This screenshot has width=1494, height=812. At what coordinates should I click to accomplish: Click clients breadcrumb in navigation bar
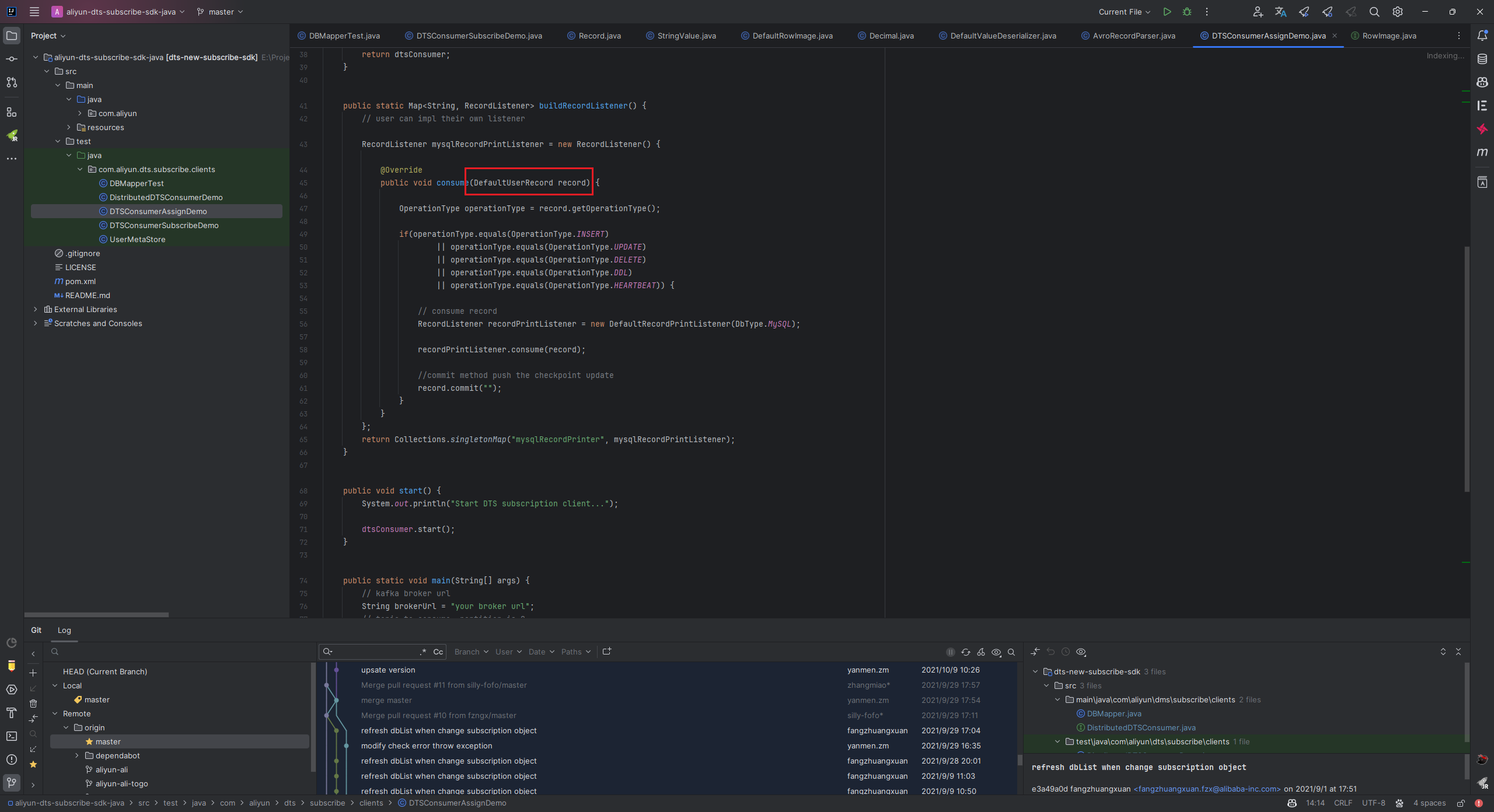371,803
